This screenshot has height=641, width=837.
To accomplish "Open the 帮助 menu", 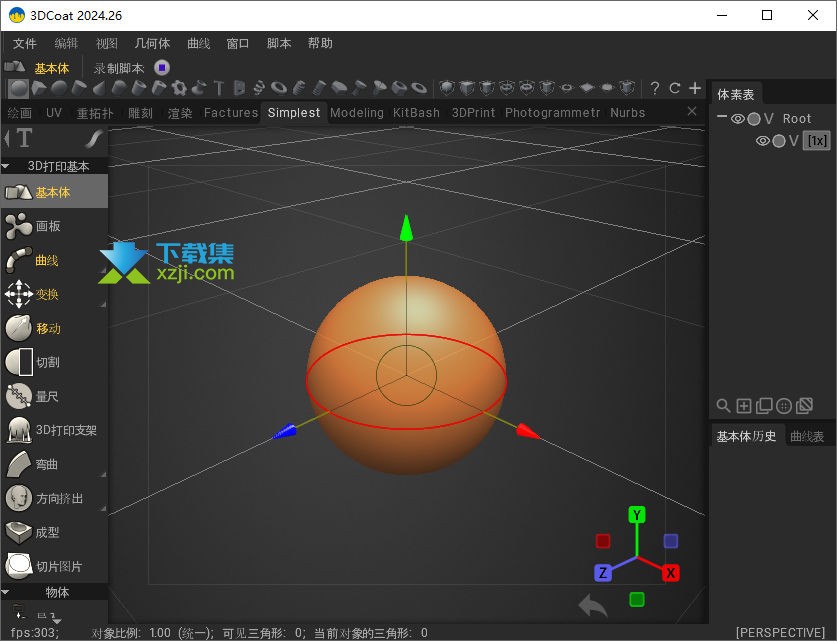I will point(320,43).
